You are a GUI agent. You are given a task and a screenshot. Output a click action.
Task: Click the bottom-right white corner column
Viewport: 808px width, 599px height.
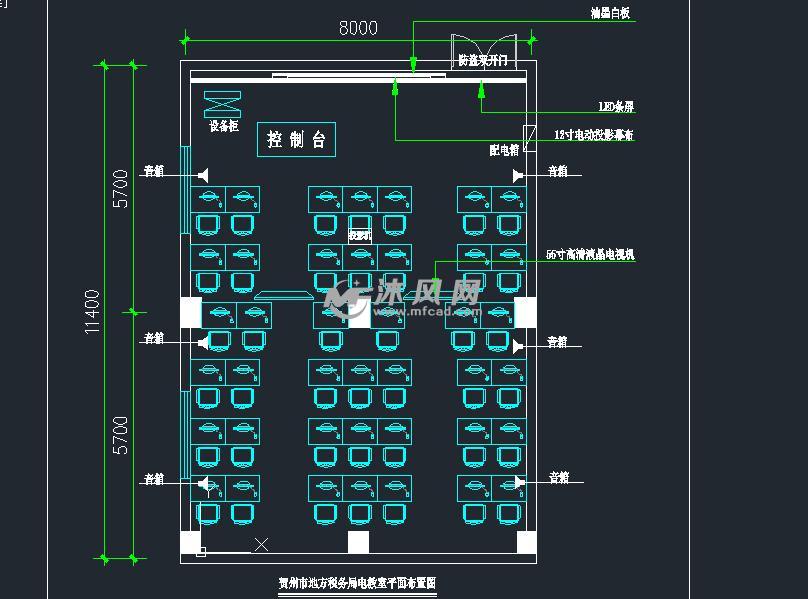point(526,542)
